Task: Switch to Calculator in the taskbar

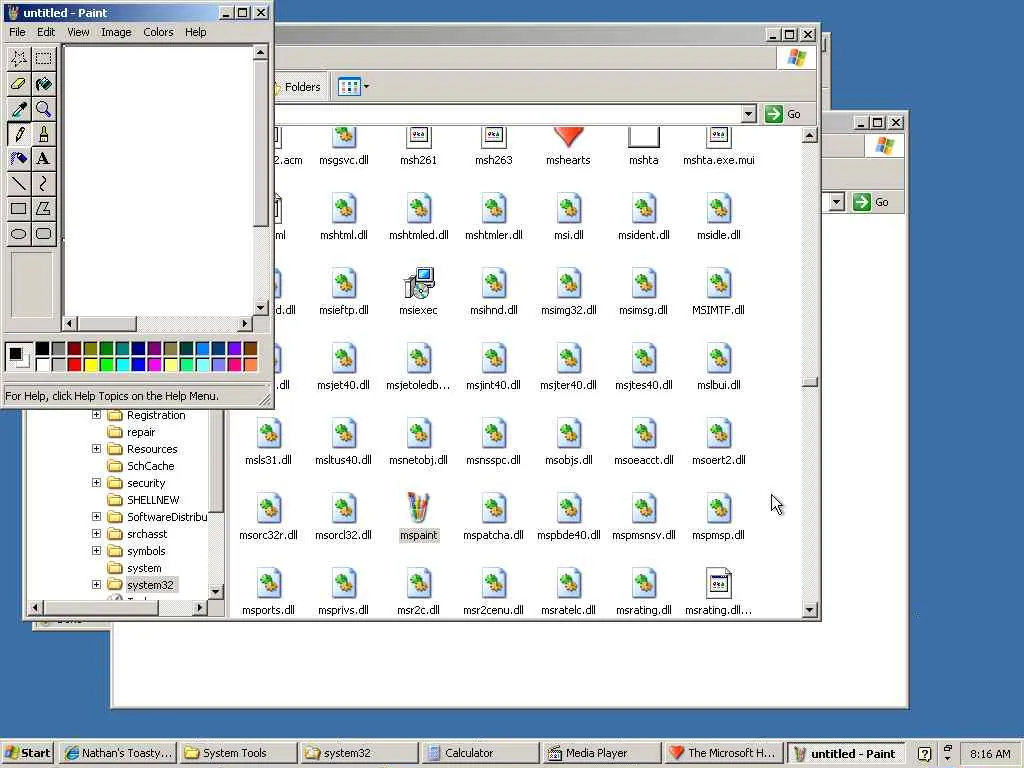Action: [479, 753]
